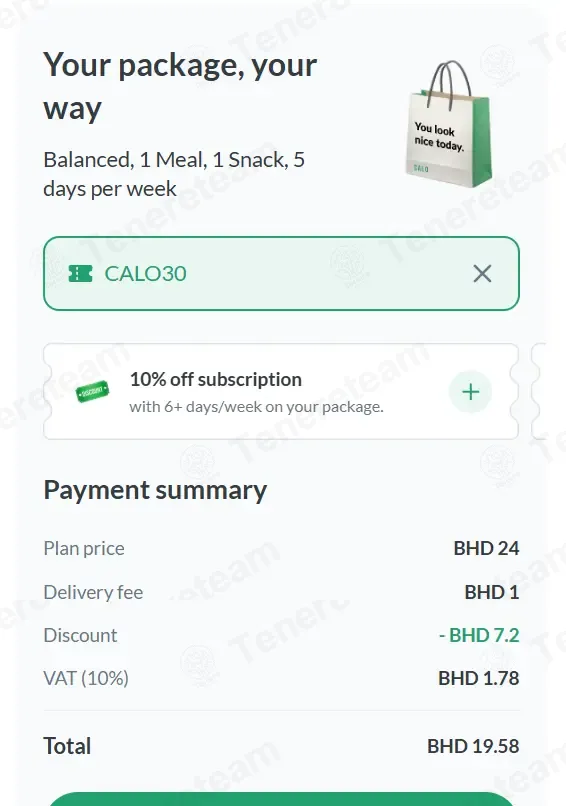Screen dimensions: 566x806
Task: Add the 10% off subscription offer
Action: pyautogui.click(x=470, y=392)
